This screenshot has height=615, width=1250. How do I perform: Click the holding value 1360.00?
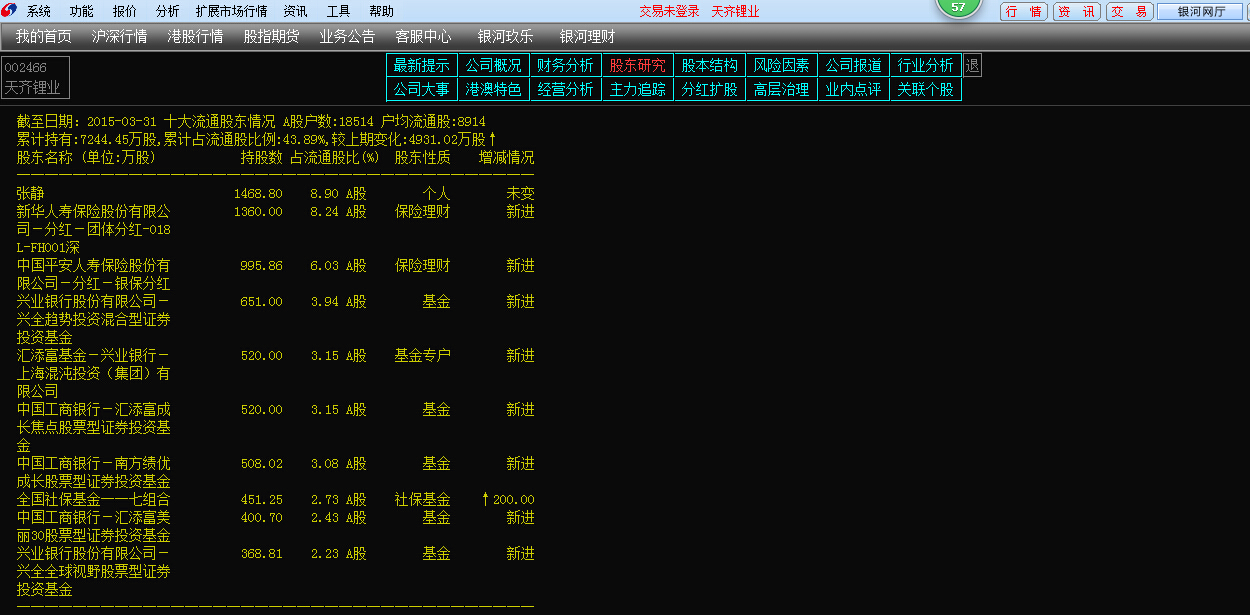click(x=258, y=212)
